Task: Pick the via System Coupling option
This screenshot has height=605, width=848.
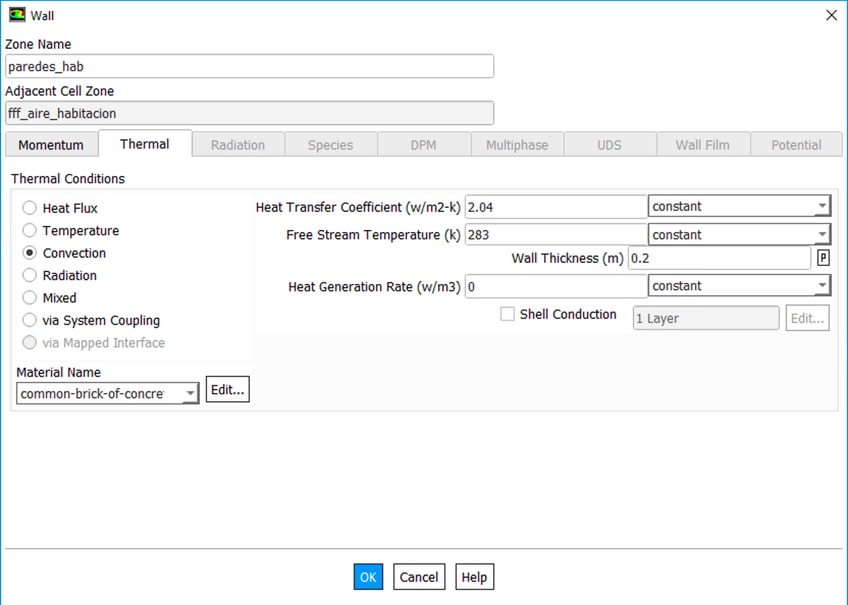Action: [30, 321]
